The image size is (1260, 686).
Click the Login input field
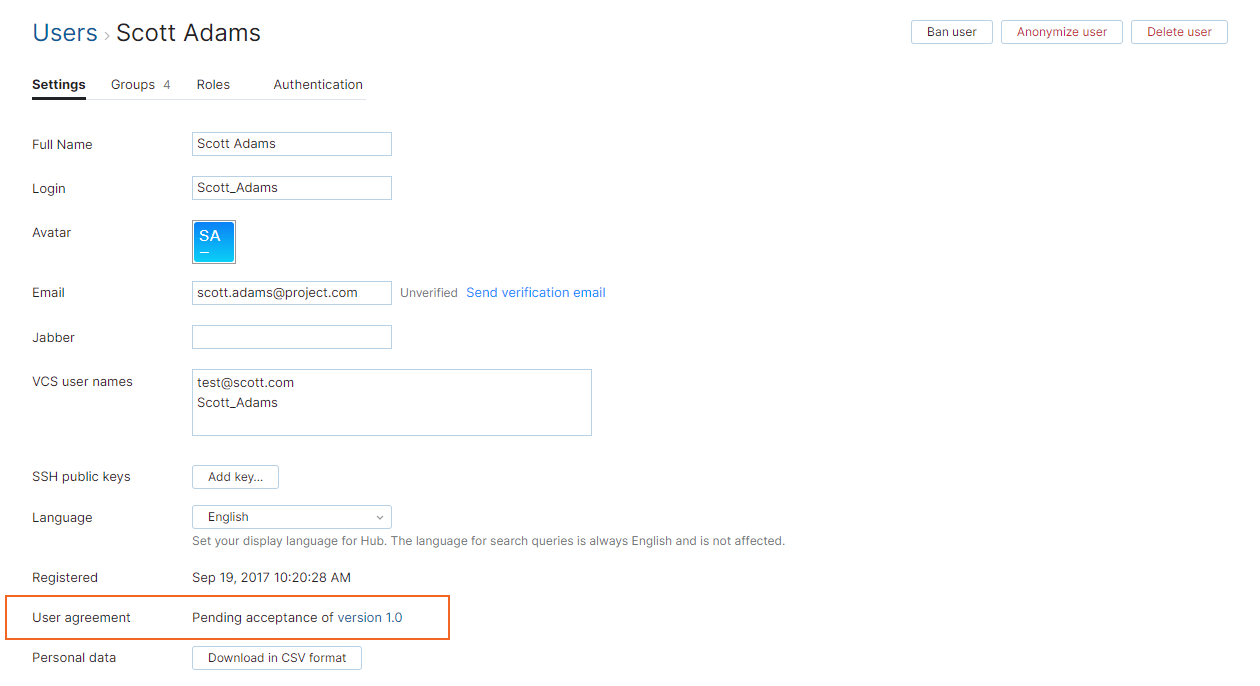coord(291,187)
